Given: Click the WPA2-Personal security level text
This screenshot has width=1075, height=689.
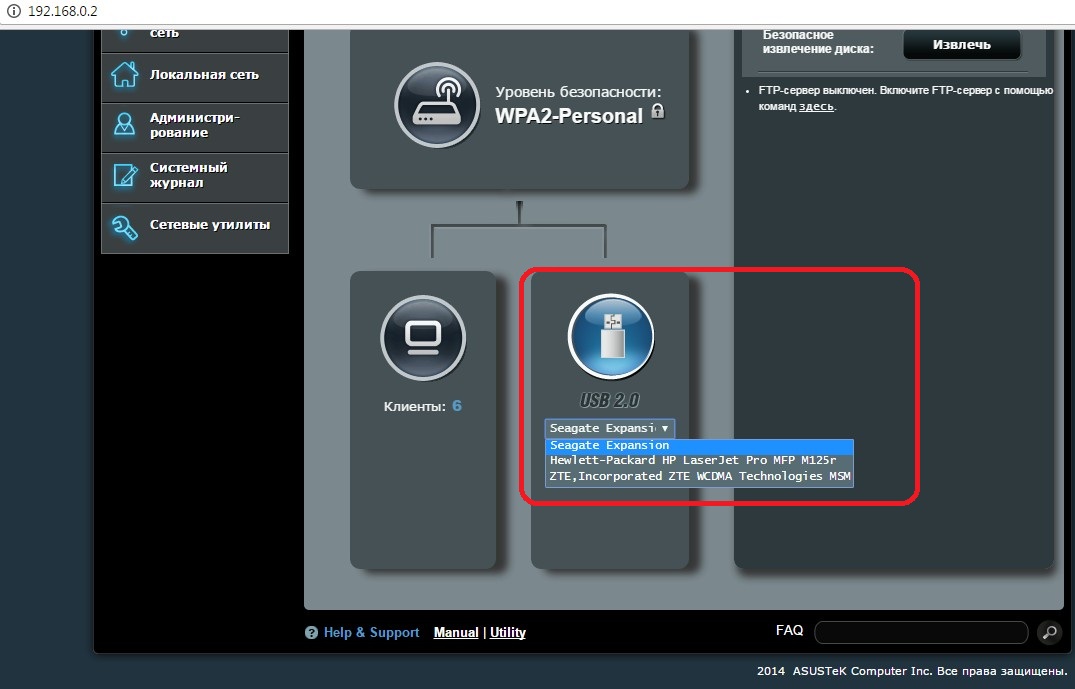Looking at the screenshot, I should (569, 116).
